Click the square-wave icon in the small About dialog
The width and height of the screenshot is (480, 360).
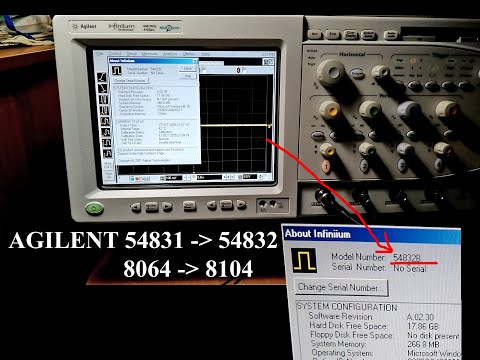[x=117, y=70]
